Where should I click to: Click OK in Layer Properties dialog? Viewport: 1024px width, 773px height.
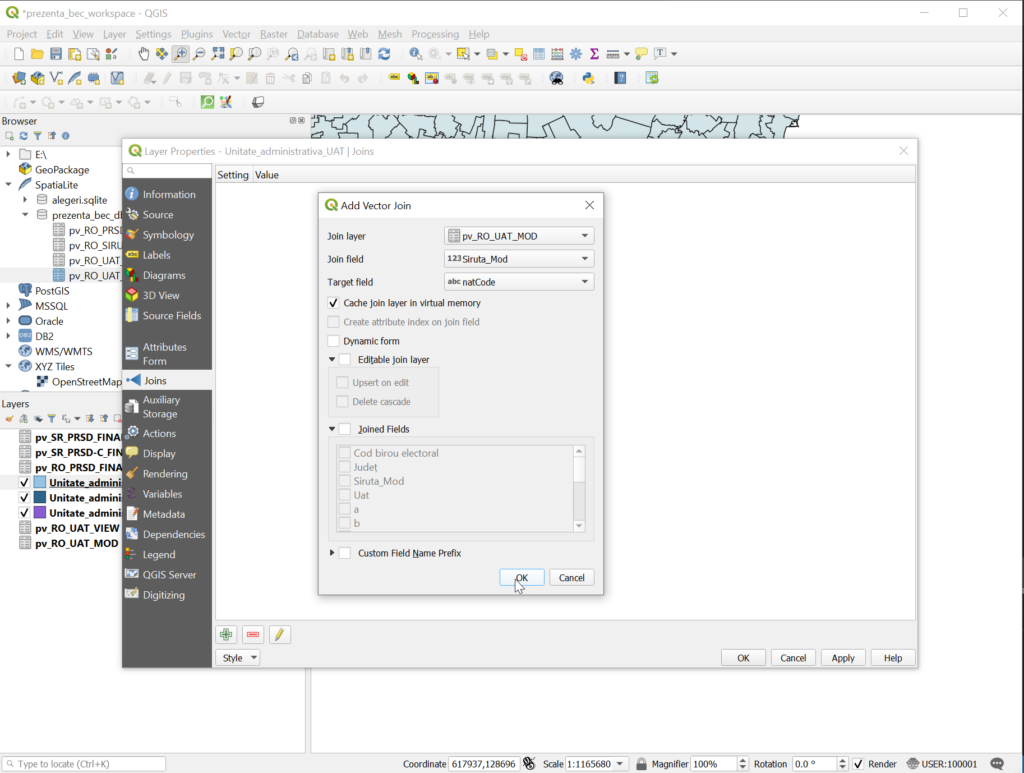click(743, 658)
